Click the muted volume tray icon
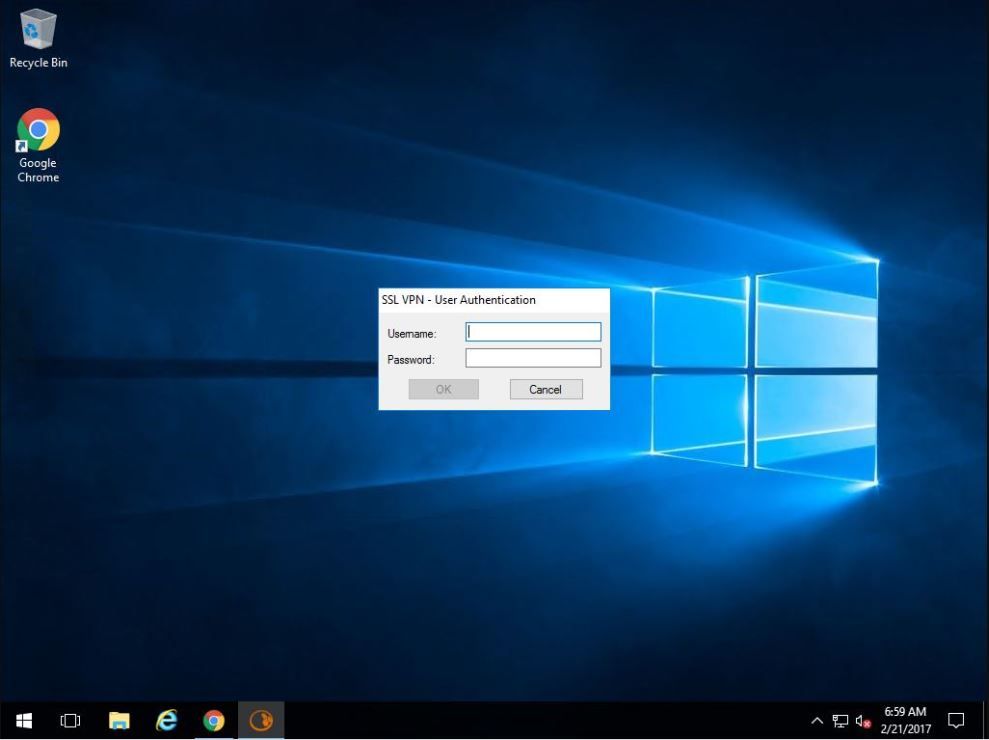The width and height of the screenshot is (989, 740). coord(863,720)
